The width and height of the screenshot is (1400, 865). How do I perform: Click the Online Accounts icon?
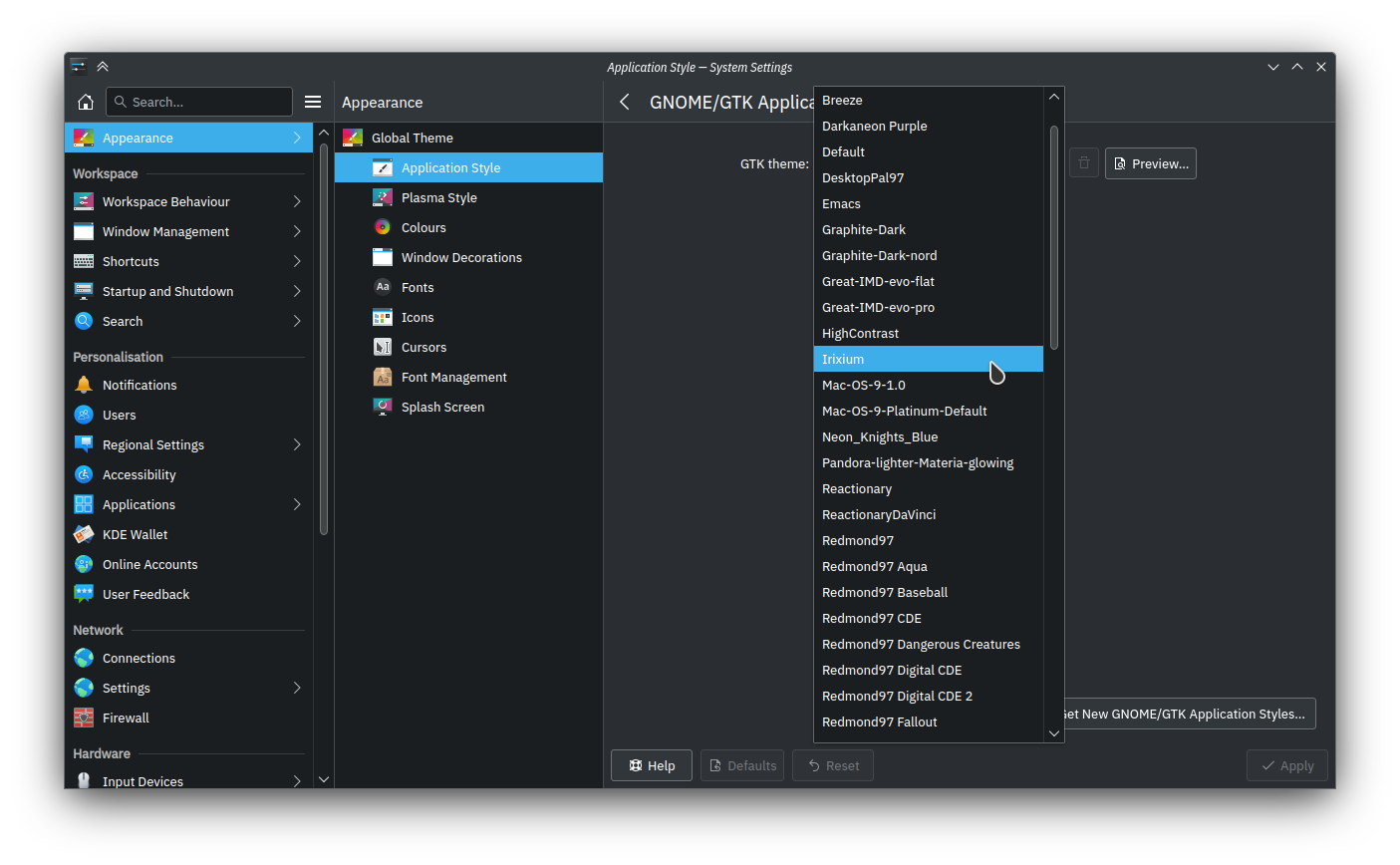84,564
